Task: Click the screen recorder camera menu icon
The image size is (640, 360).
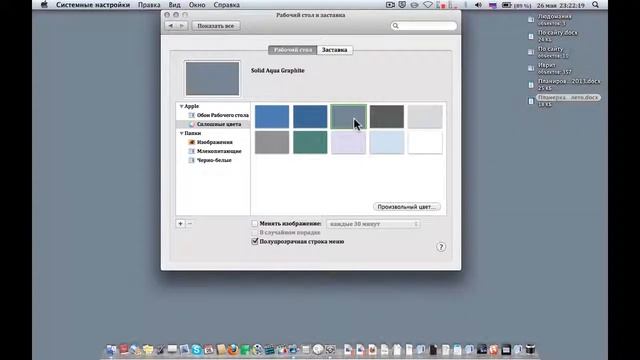Action: click(x=390, y=5)
